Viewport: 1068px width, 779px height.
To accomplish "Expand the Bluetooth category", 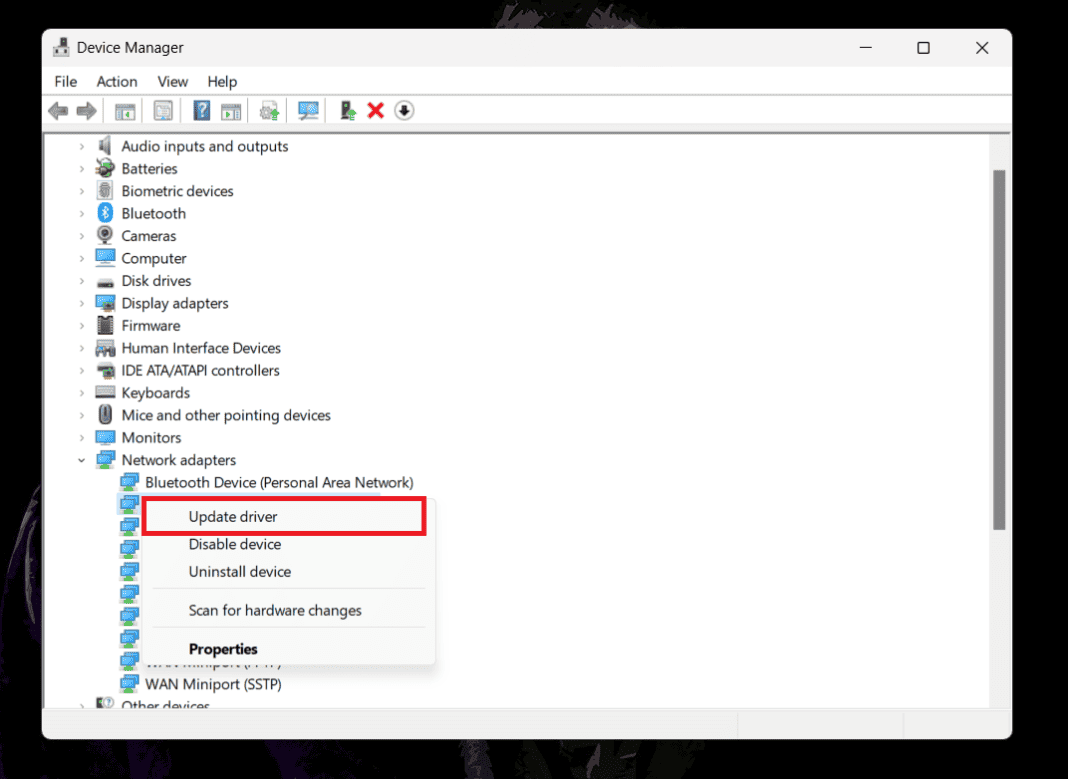I will 82,213.
